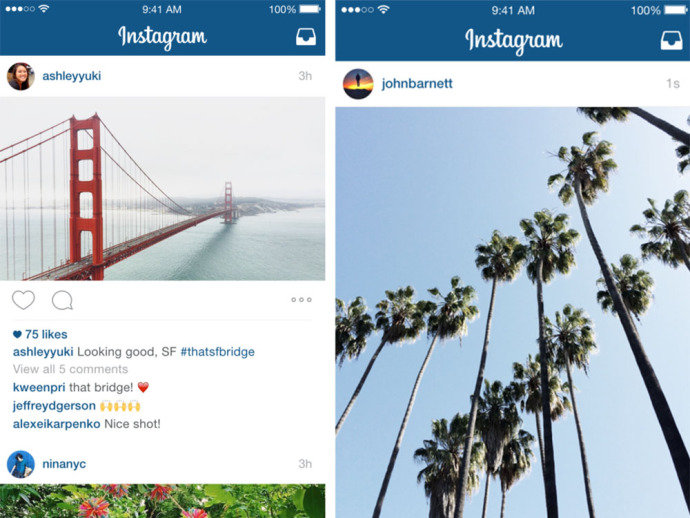Tap the comment bubble icon

tap(62, 301)
